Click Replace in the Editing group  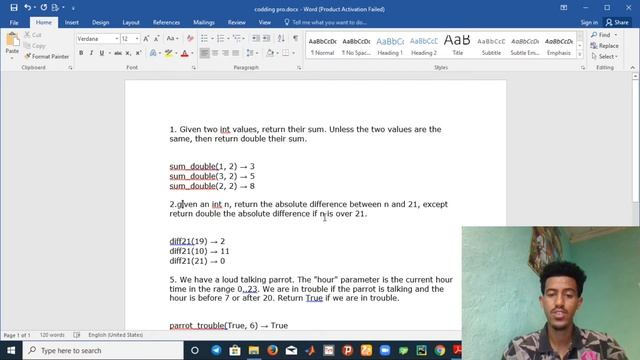(605, 46)
